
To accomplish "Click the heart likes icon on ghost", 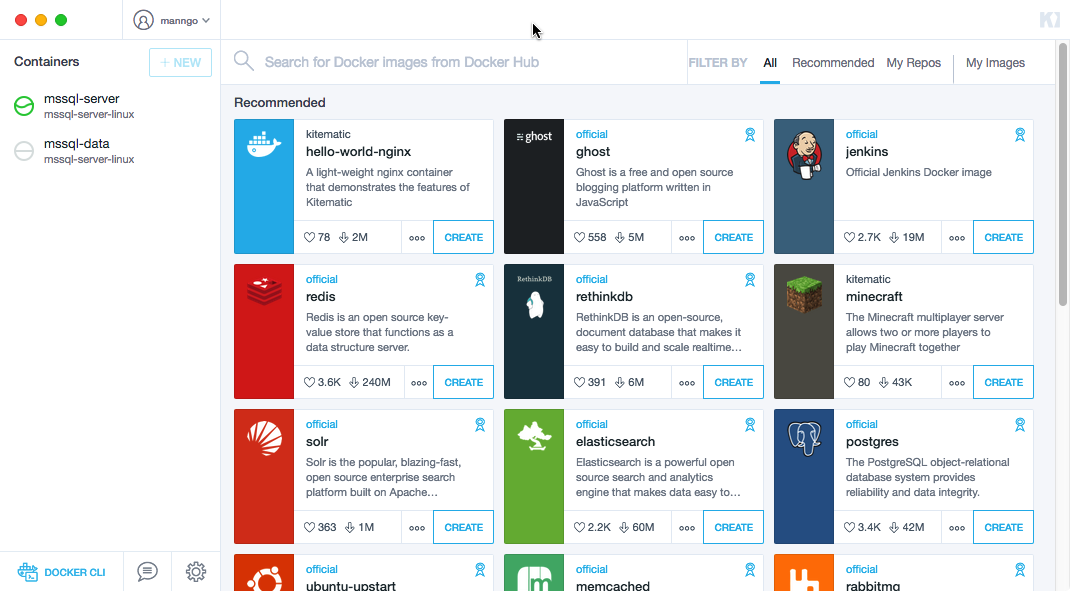I will [x=579, y=237].
